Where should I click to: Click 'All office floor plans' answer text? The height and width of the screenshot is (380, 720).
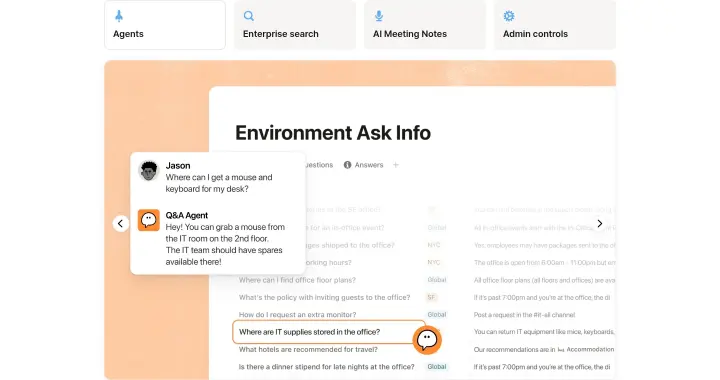coord(545,280)
